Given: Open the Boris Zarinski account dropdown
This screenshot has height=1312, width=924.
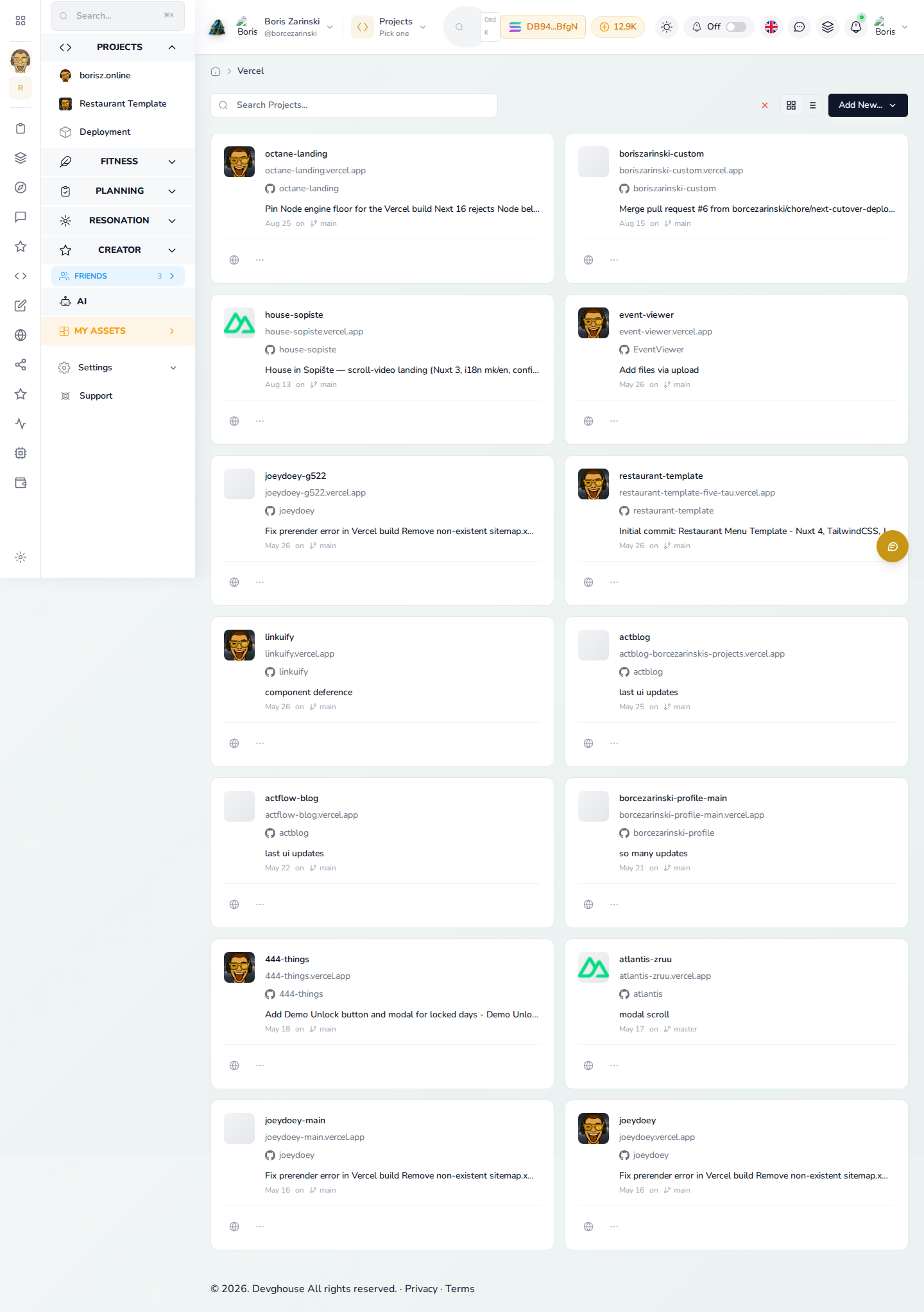Looking at the screenshot, I should click(x=284, y=27).
